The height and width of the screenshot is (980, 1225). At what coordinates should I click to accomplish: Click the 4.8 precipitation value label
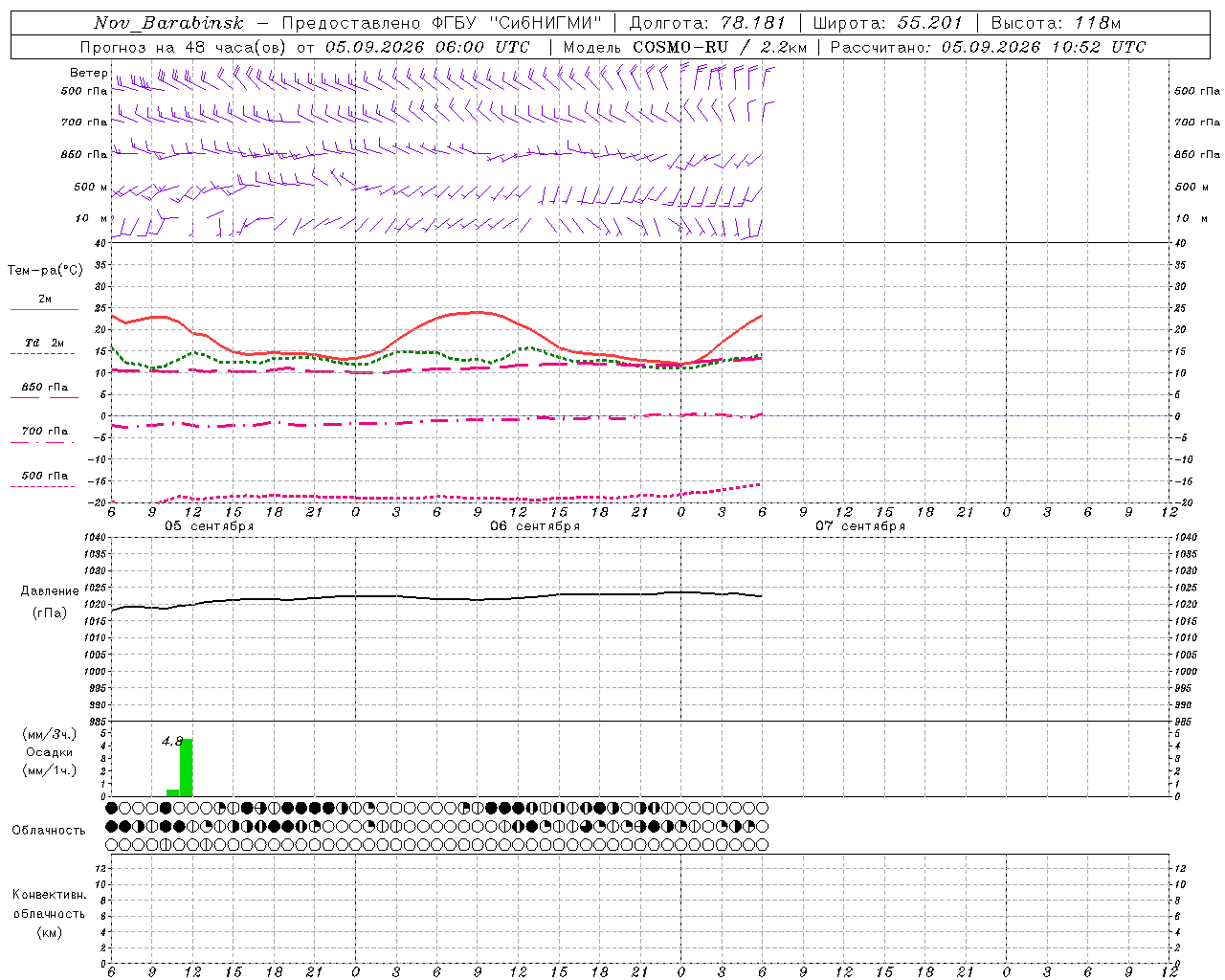(x=171, y=741)
